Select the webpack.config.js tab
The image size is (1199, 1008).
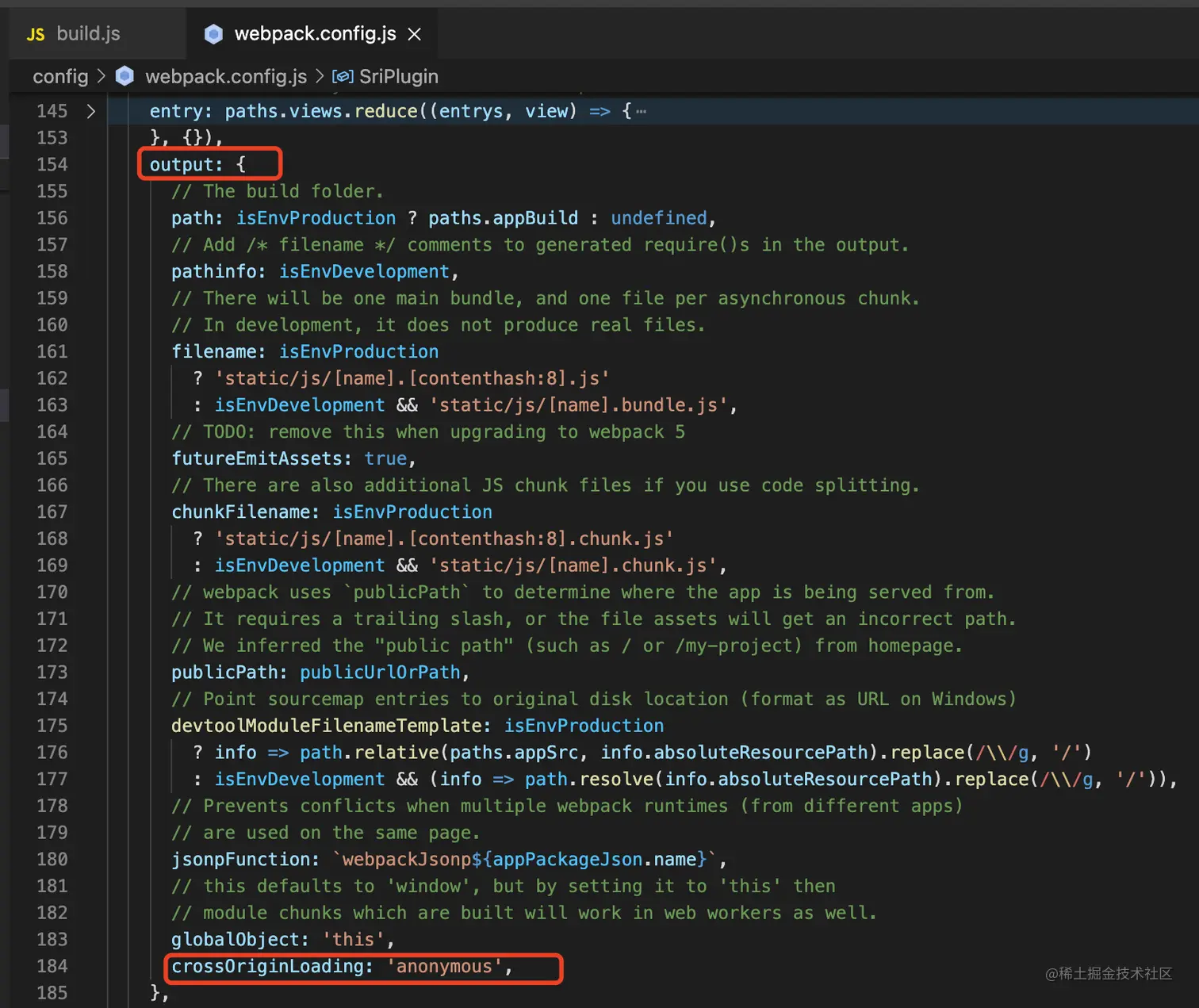315,33
